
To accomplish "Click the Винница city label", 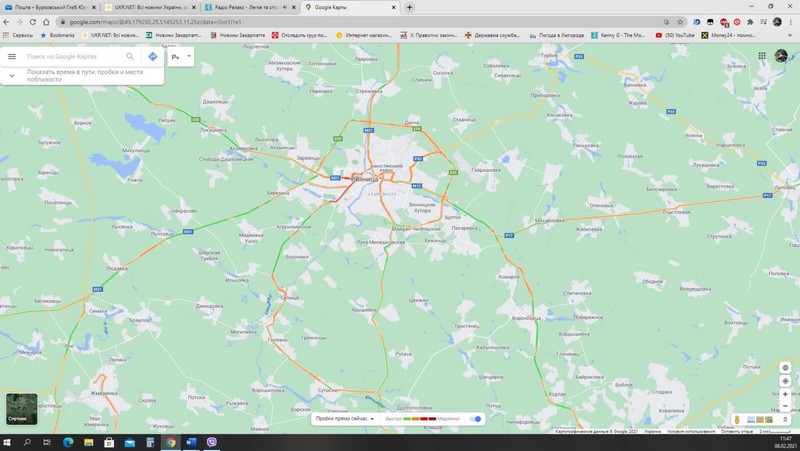I will pyautogui.click(x=365, y=180).
